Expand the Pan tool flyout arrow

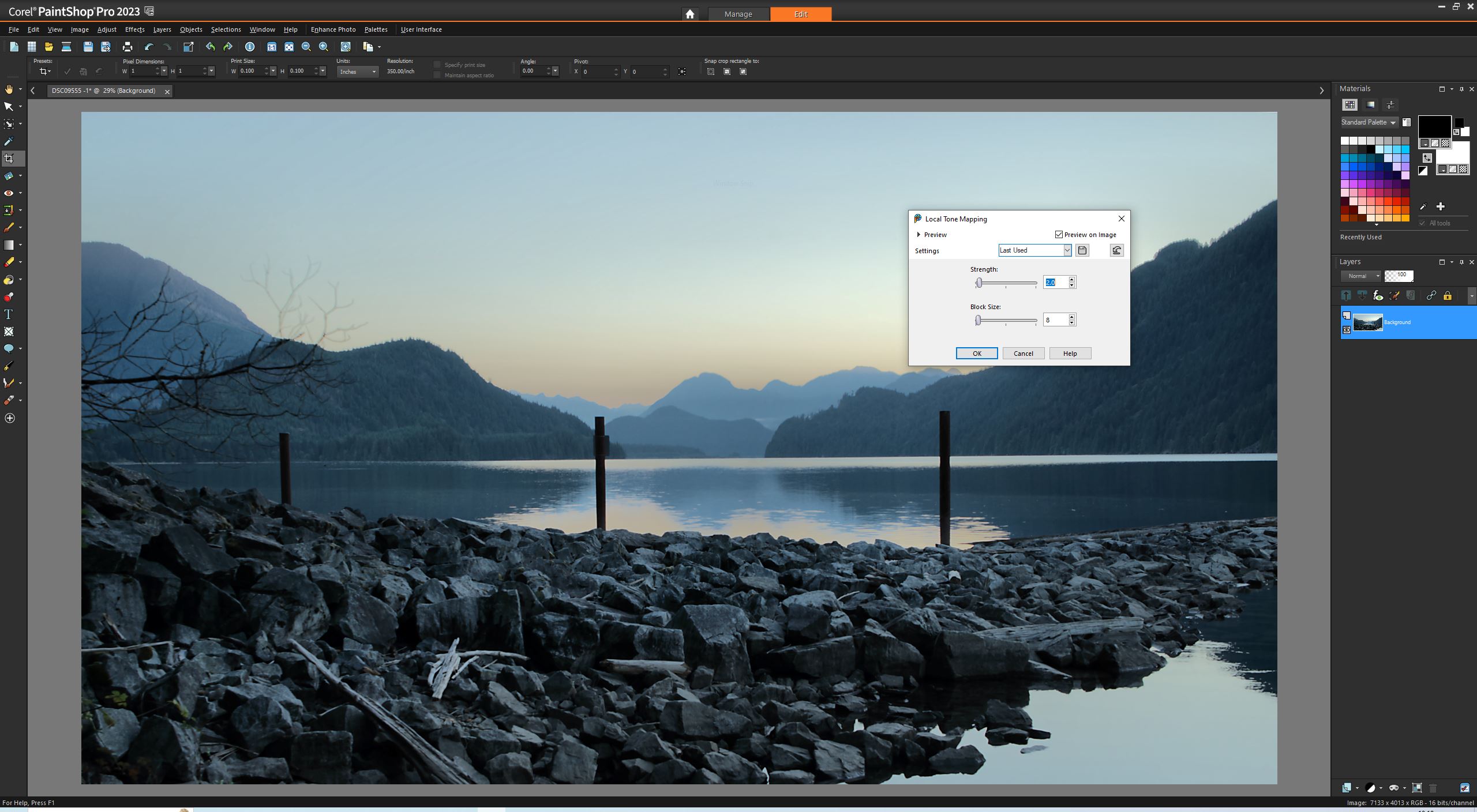click(20, 89)
